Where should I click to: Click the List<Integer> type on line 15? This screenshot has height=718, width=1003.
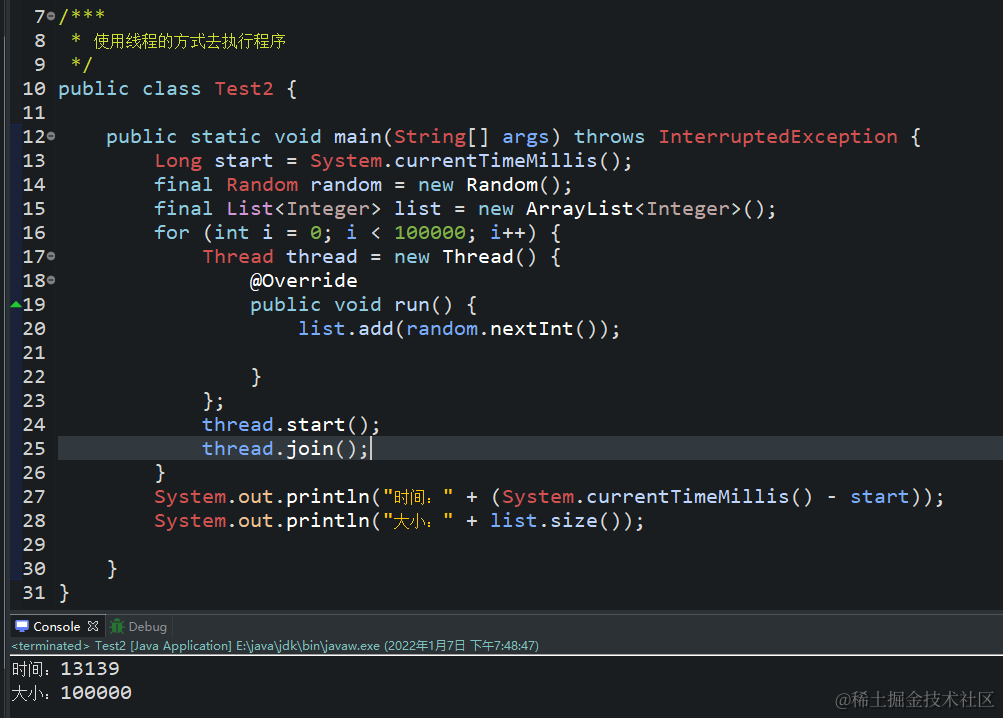[x=303, y=209]
